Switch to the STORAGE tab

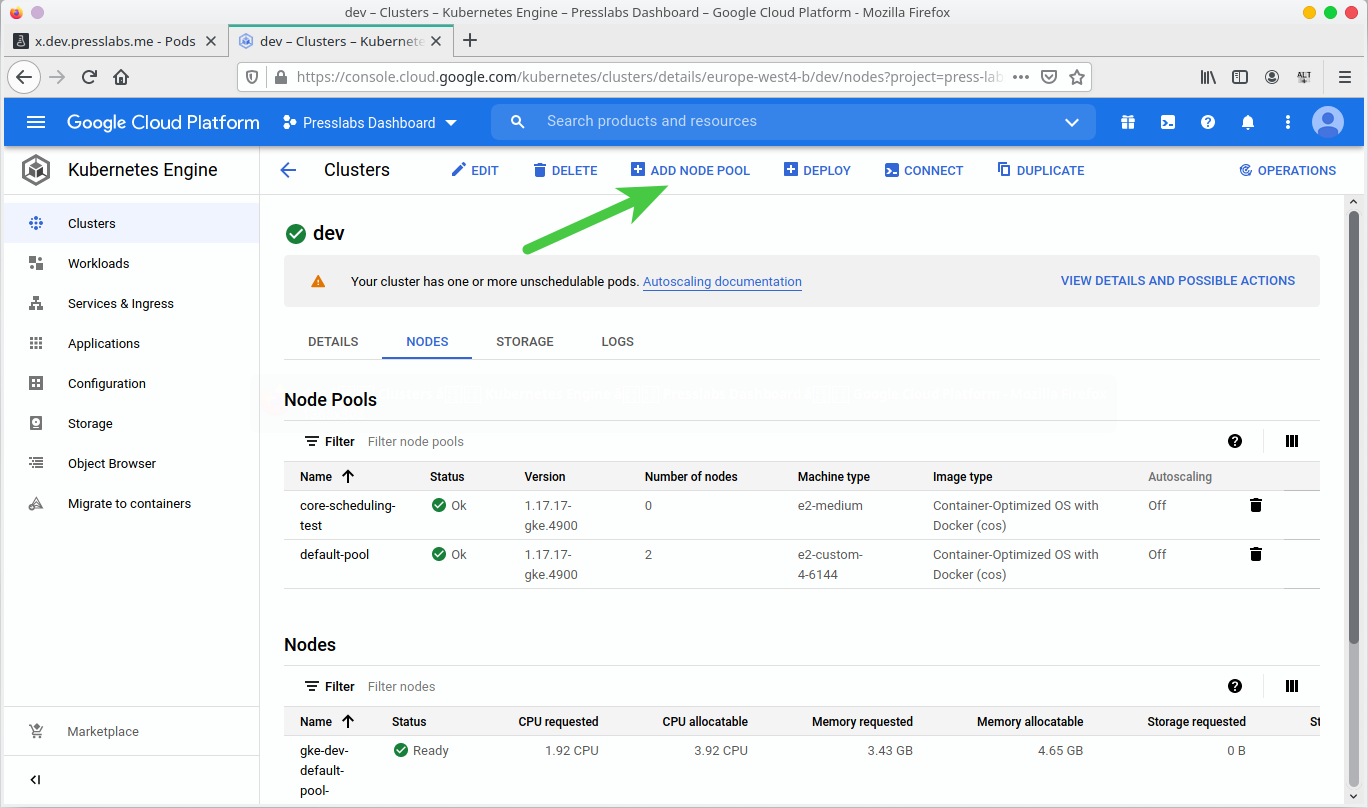[525, 341]
